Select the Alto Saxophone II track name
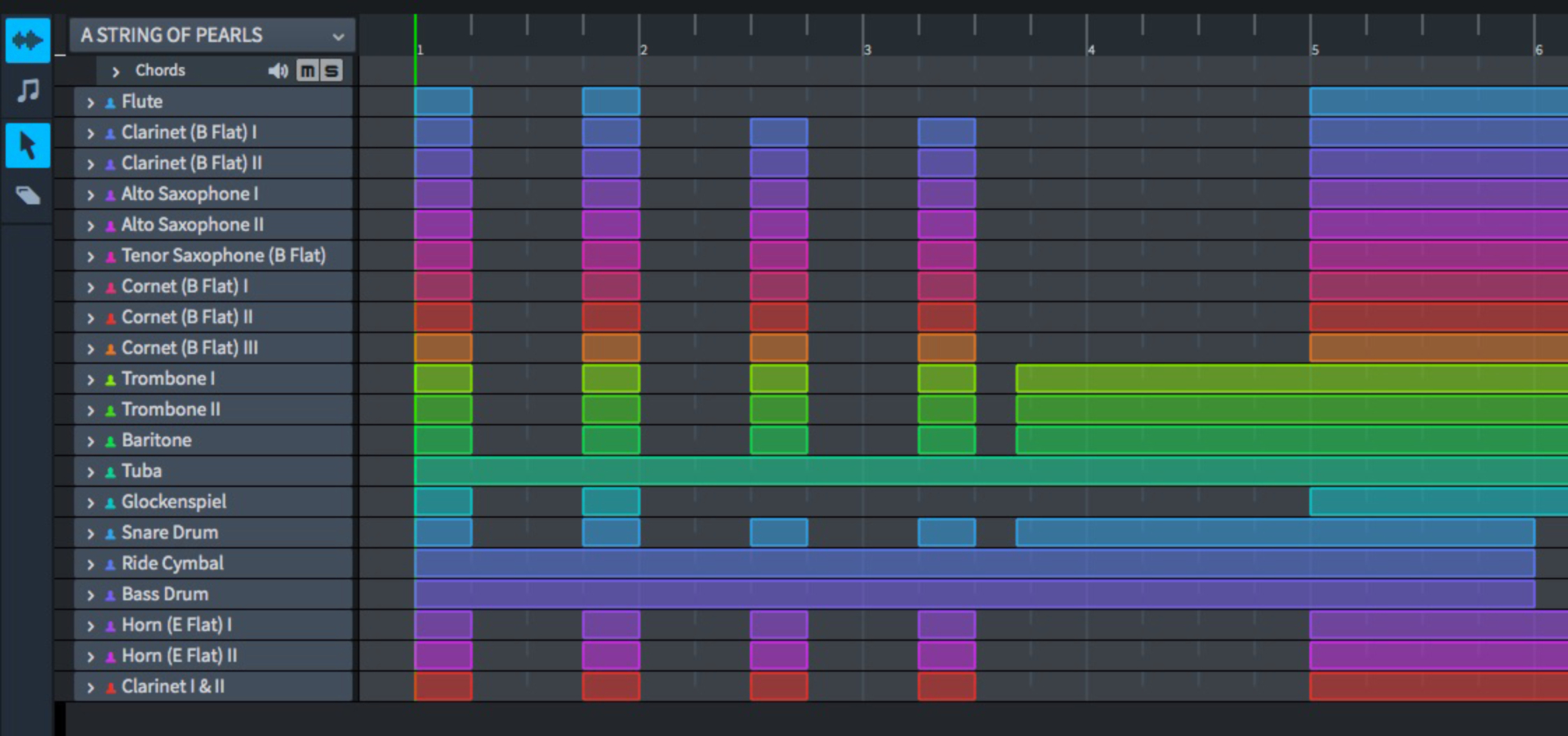This screenshot has height=736, width=1568. tap(193, 225)
